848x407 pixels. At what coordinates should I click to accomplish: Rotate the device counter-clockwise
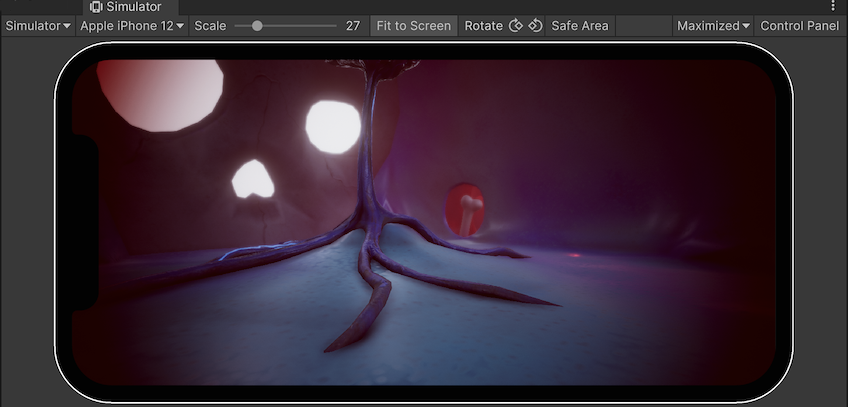pos(516,26)
